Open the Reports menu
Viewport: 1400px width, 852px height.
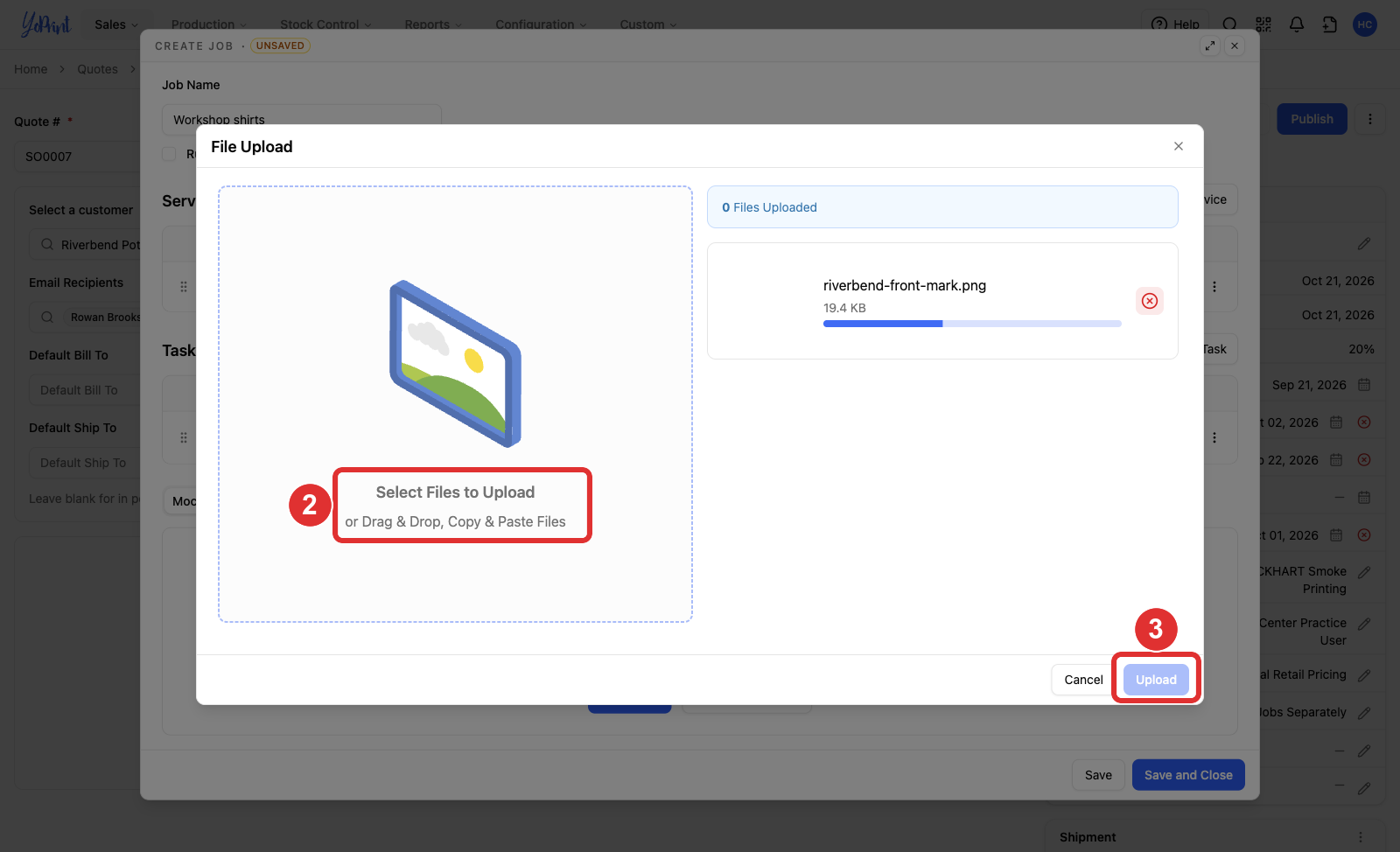(x=433, y=24)
